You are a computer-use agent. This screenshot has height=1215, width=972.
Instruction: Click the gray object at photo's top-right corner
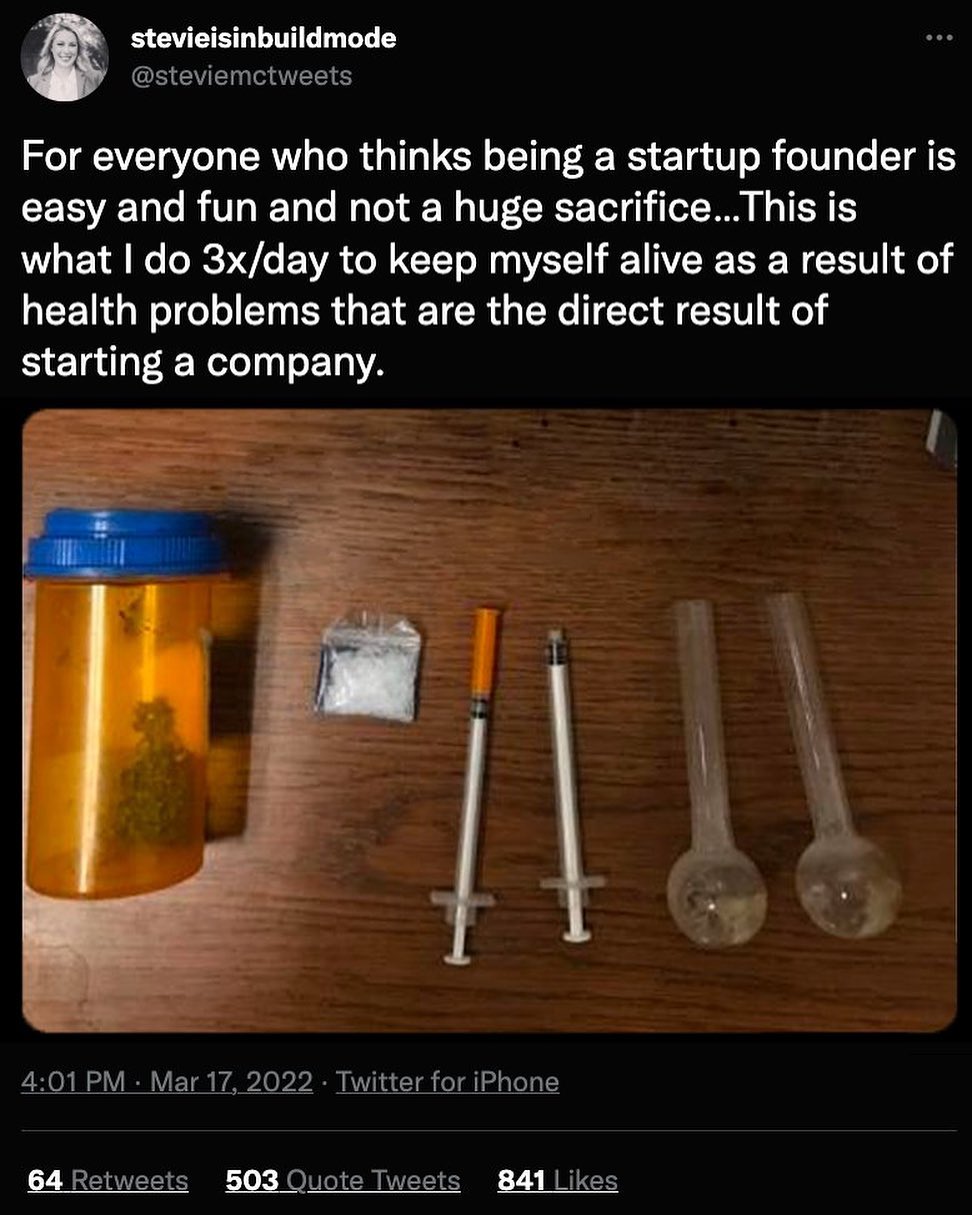click(x=941, y=438)
